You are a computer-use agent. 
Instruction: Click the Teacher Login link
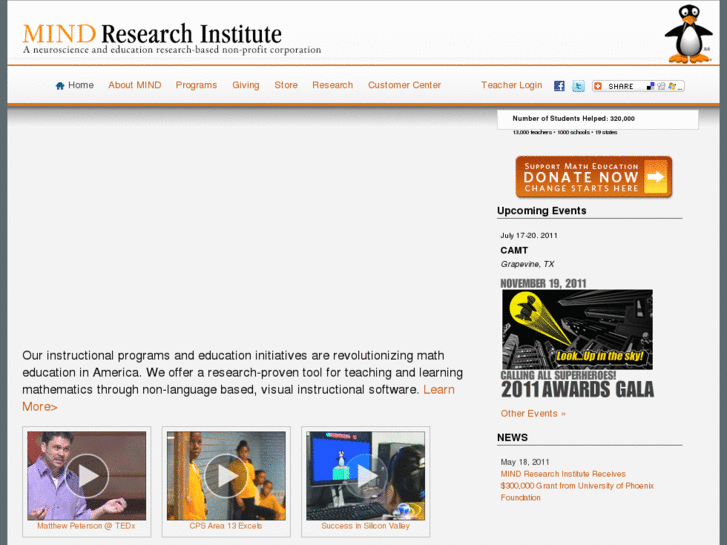pos(511,85)
